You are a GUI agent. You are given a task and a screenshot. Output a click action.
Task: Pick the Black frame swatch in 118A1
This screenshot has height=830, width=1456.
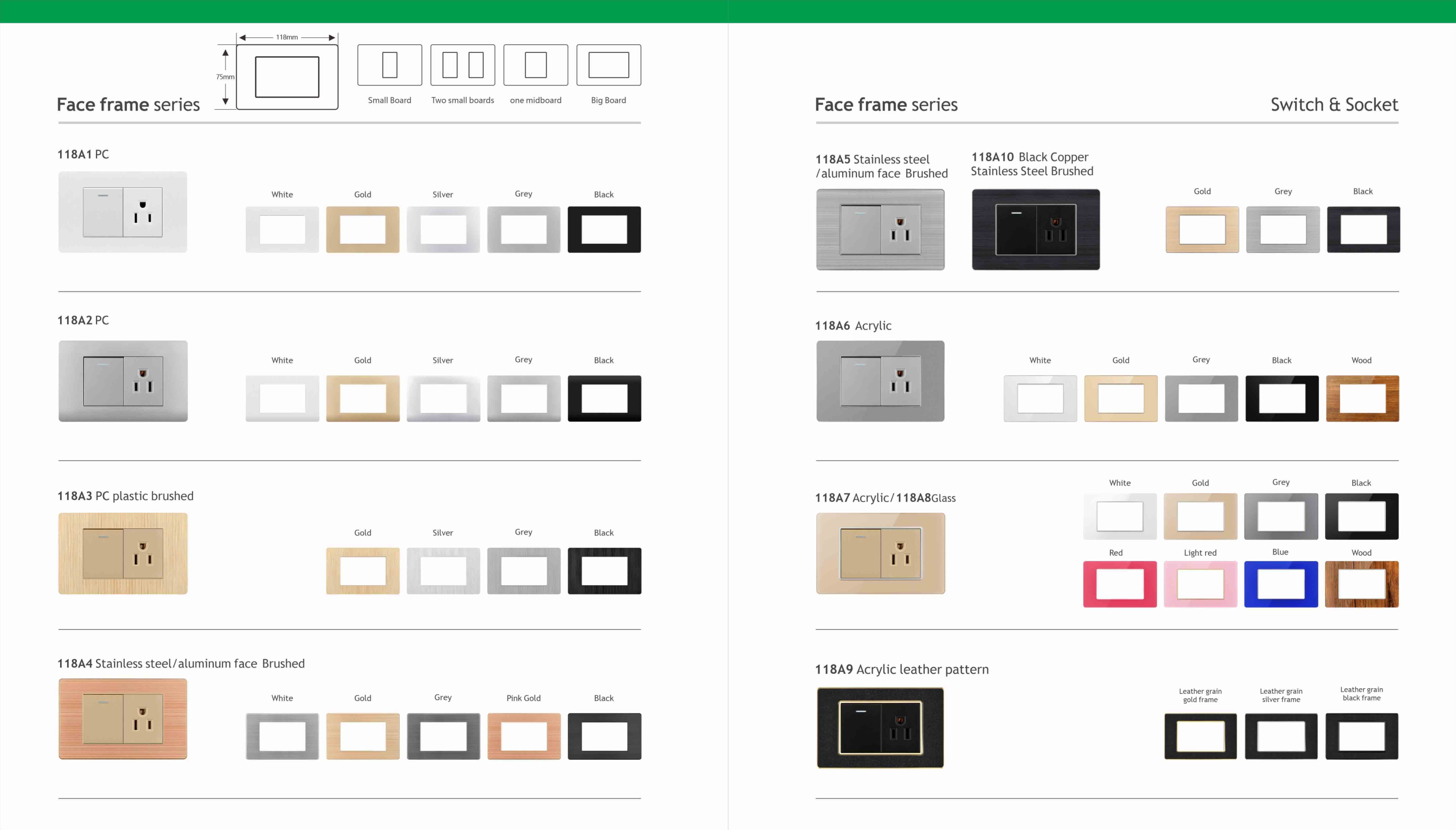[604, 229]
